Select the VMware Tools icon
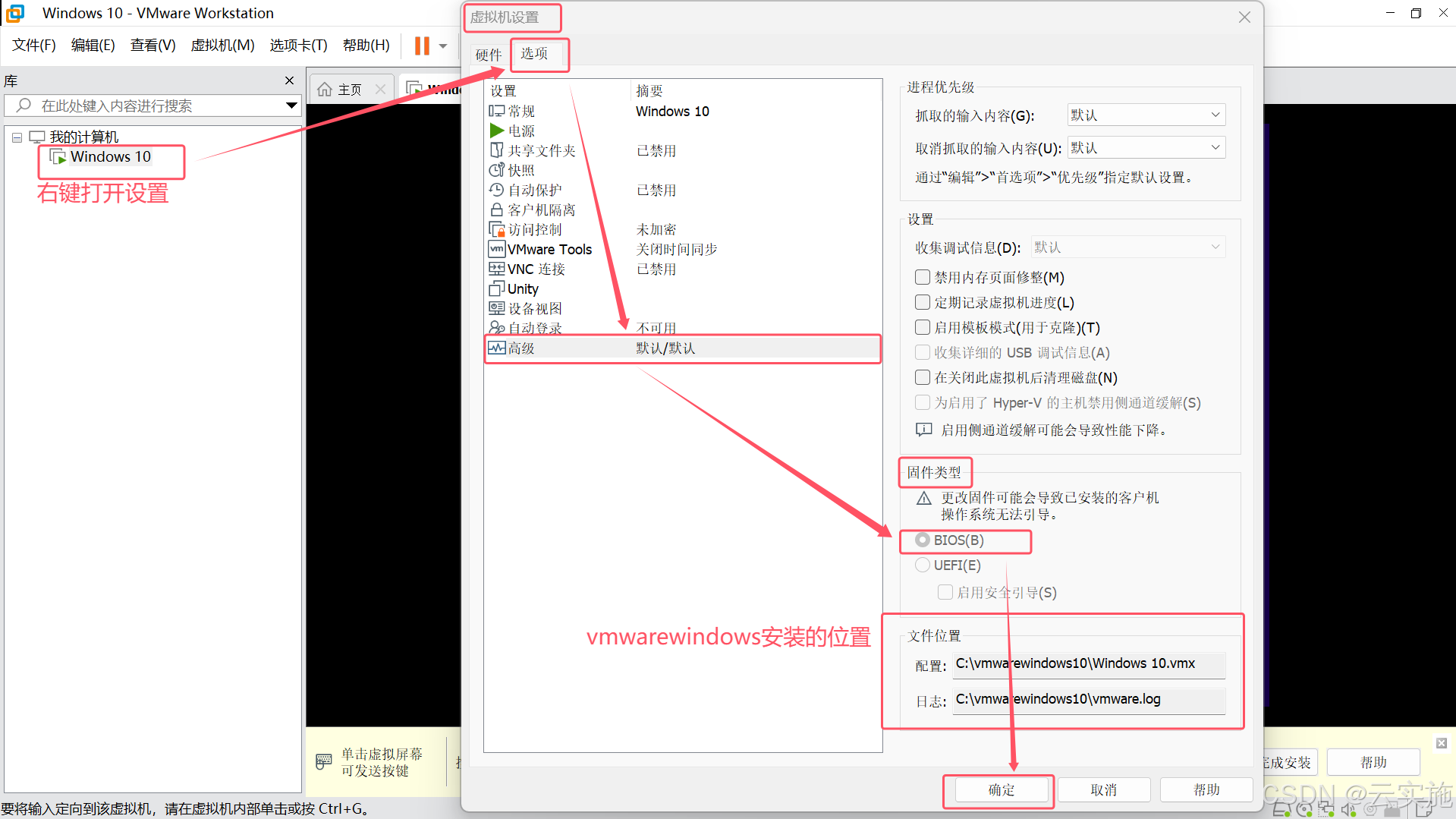The height and width of the screenshot is (819, 1456). [x=496, y=249]
